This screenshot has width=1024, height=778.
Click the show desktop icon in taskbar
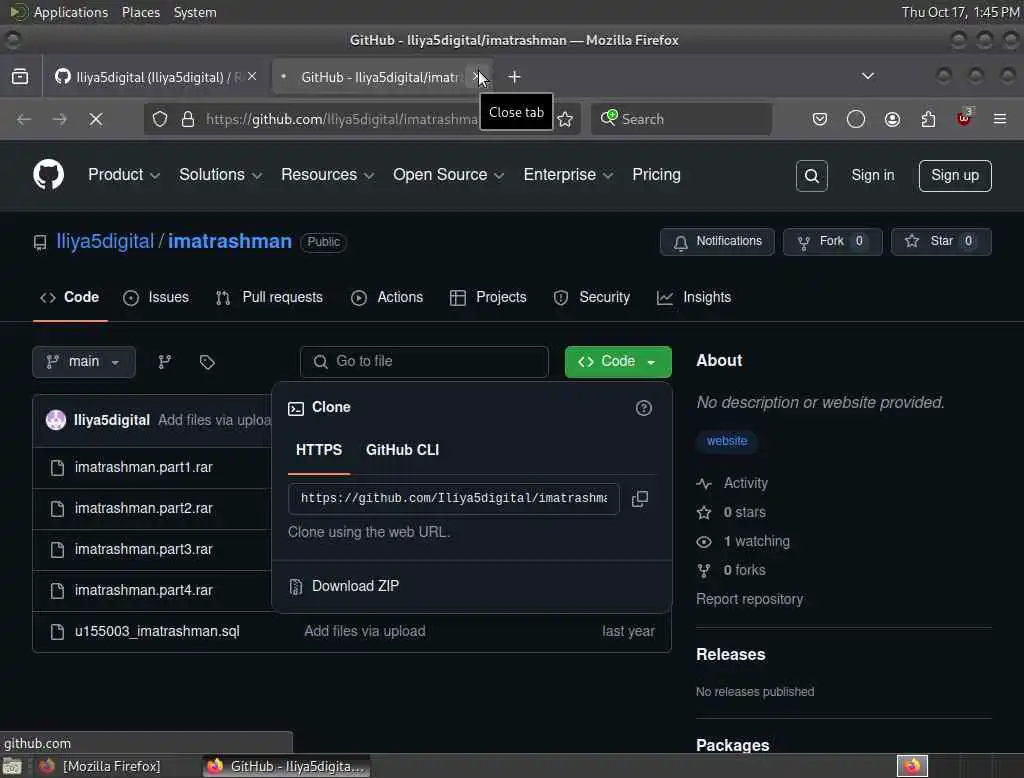(x=12, y=766)
